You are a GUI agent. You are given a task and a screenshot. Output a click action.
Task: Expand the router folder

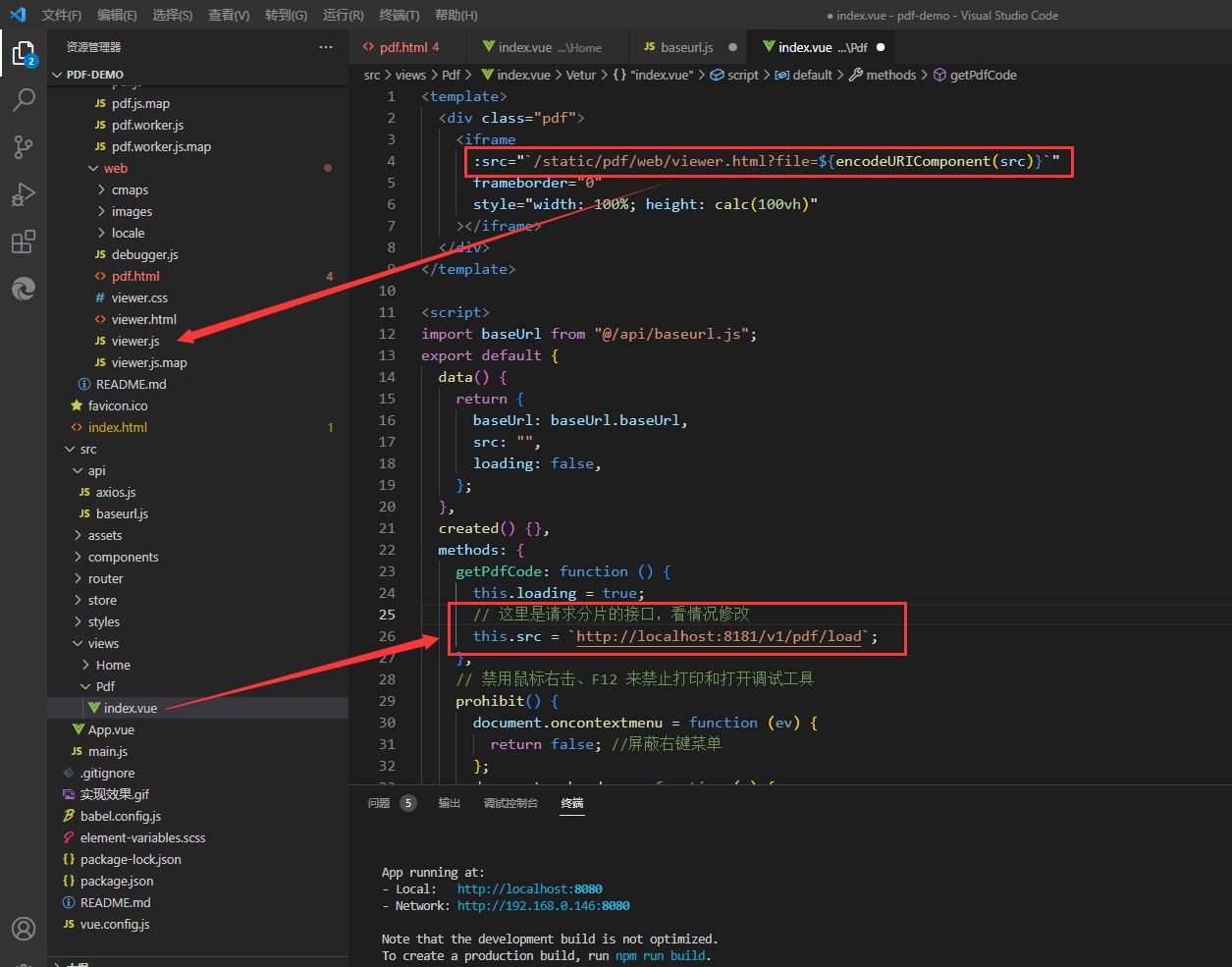(x=197, y=578)
